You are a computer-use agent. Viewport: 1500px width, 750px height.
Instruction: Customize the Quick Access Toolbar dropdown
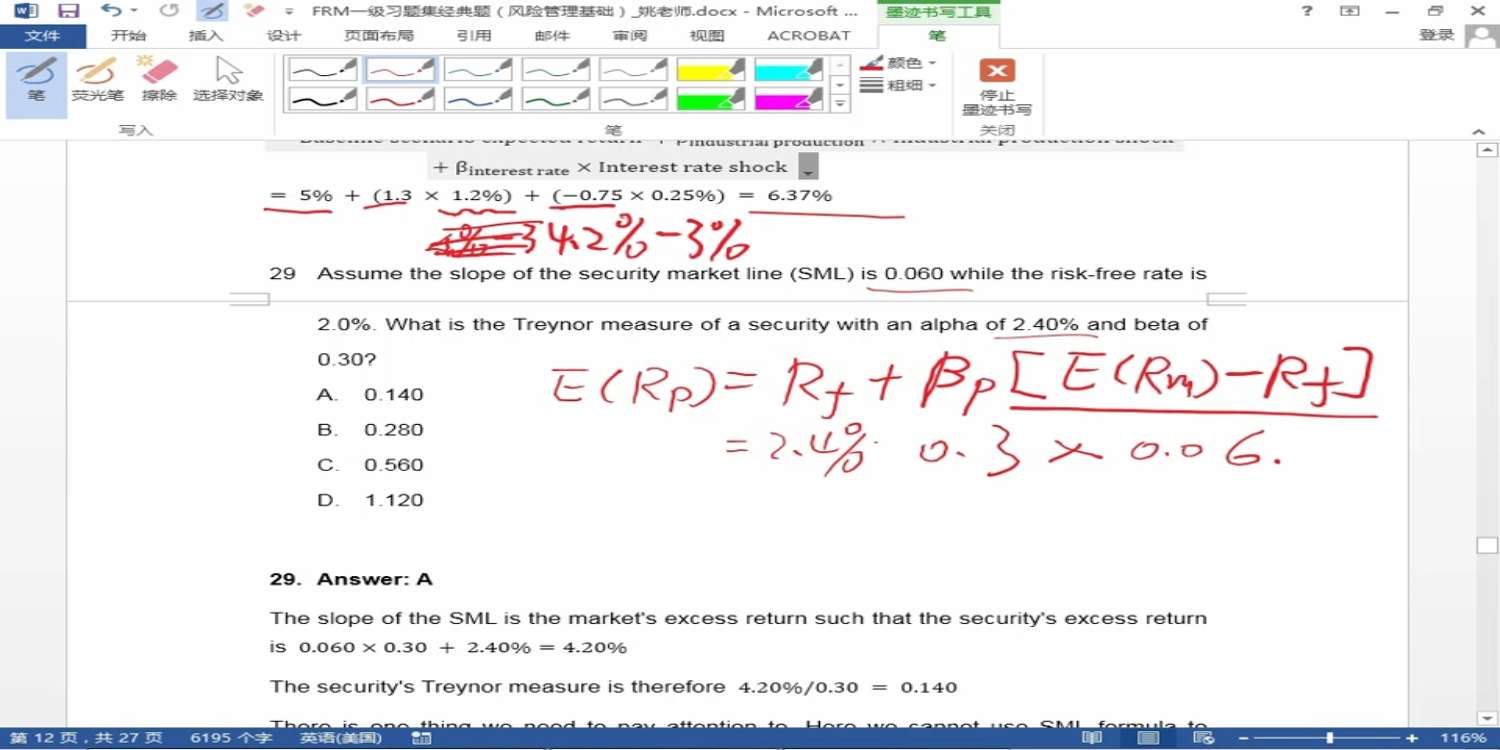[x=289, y=12]
